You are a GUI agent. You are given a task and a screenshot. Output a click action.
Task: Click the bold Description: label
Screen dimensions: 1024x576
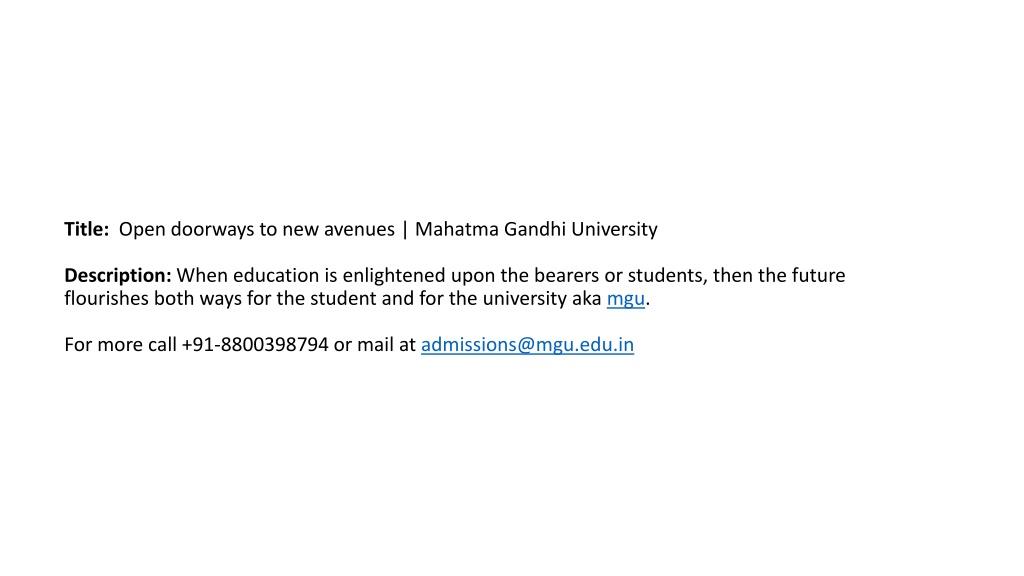point(118,276)
